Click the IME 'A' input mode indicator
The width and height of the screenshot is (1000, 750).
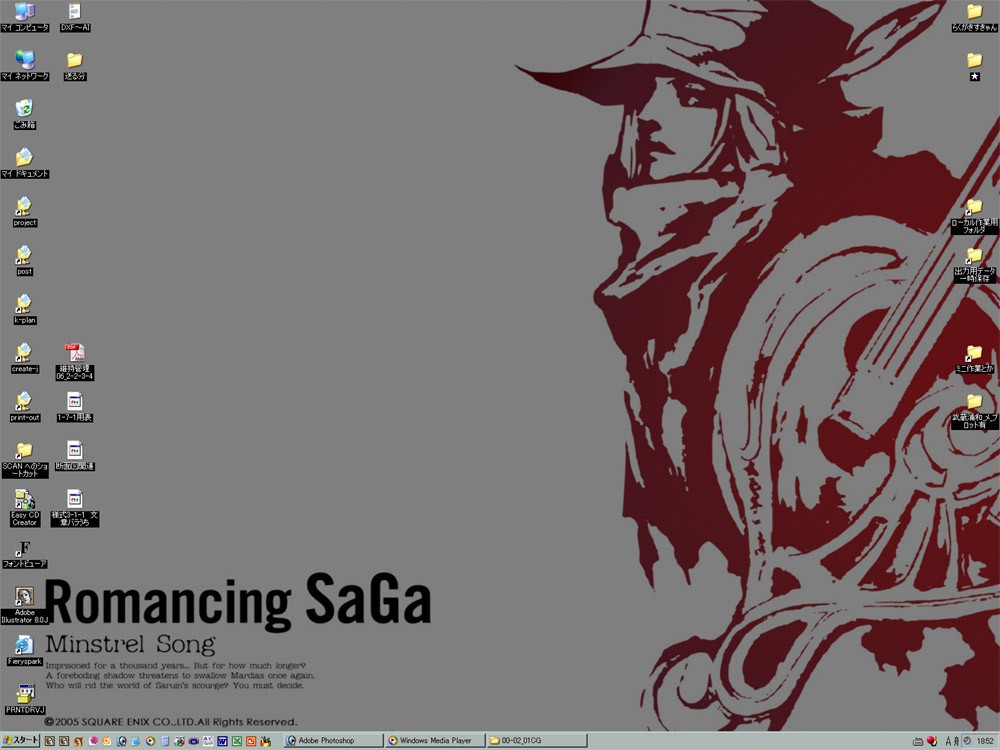[x=948, y=741]
